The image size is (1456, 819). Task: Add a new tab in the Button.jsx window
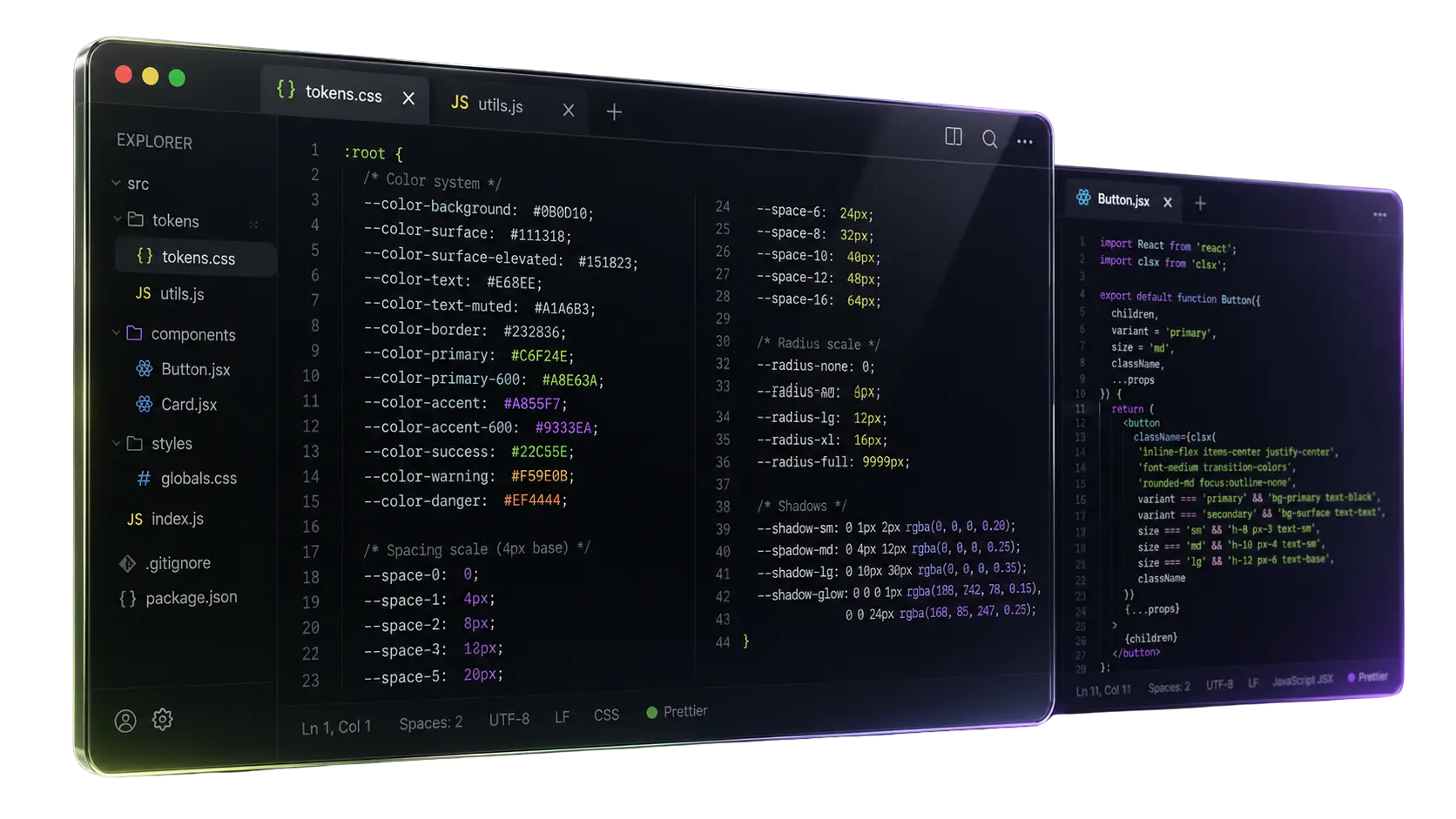[x=1200, y=203]
